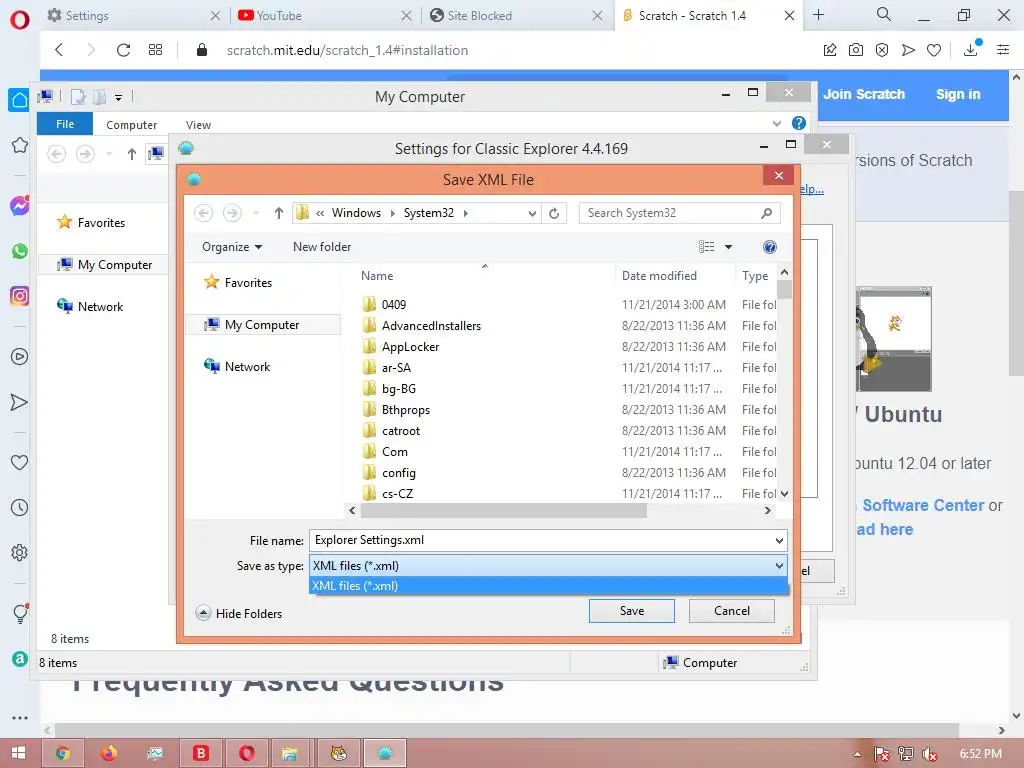Sort by the Date modified column header
Image resolution: width=1024 pixels, height=768 pixels.
659,276
